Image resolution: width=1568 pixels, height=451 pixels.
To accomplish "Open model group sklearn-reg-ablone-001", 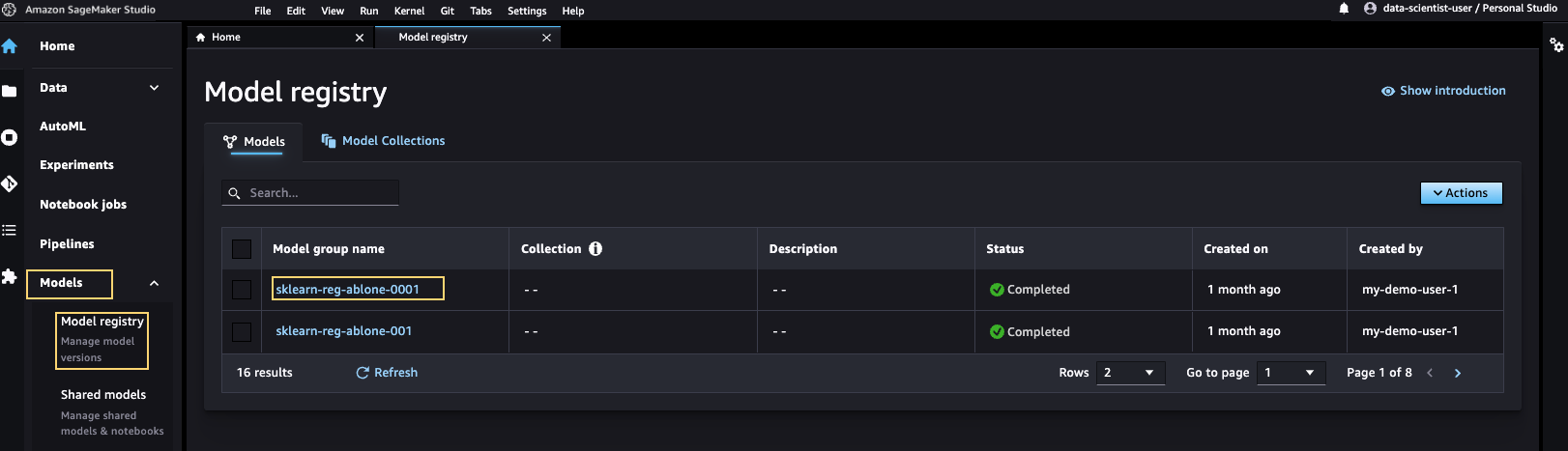I will click(343, 331).
